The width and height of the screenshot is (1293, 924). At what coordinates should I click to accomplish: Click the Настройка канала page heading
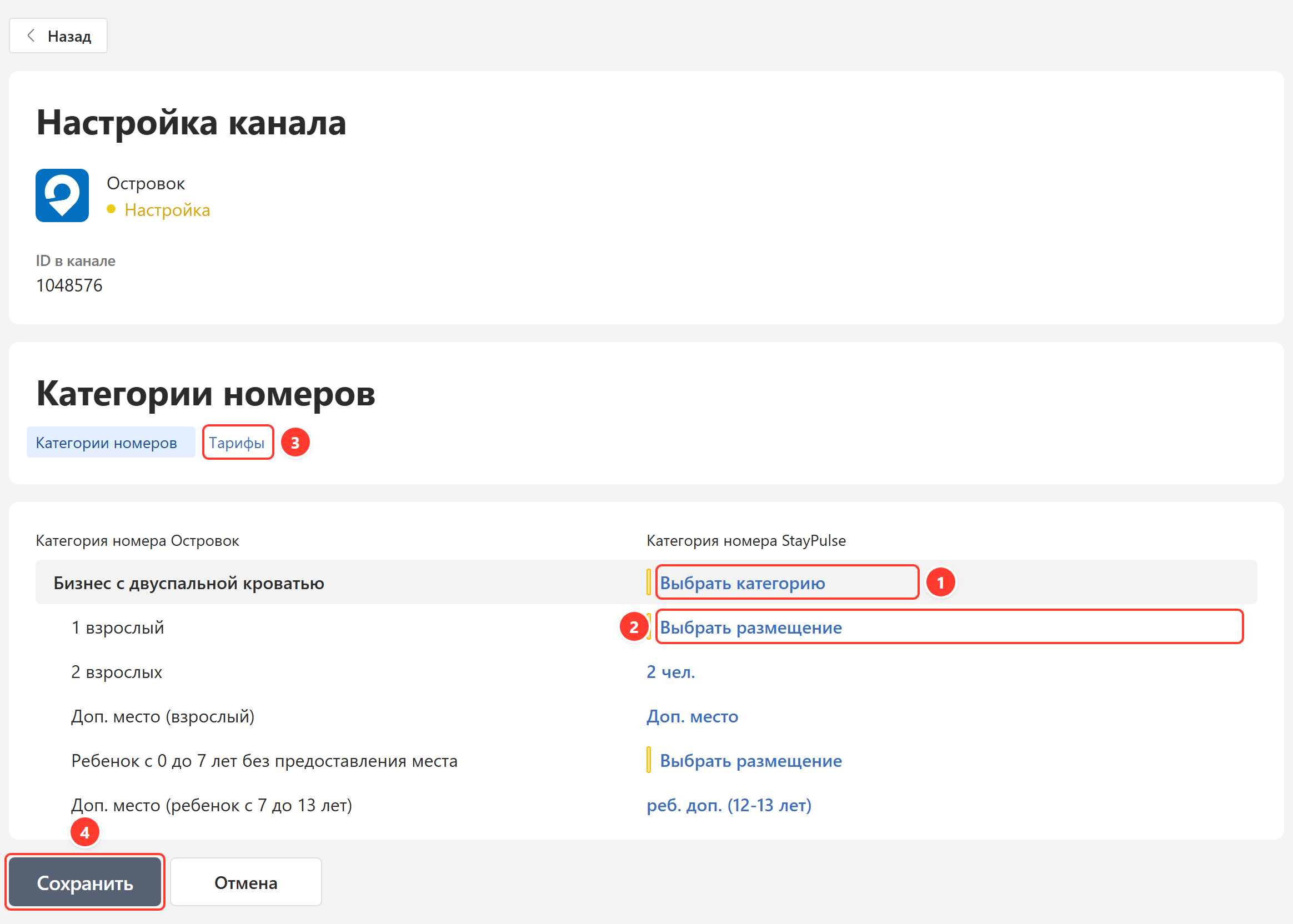(191, 122)
